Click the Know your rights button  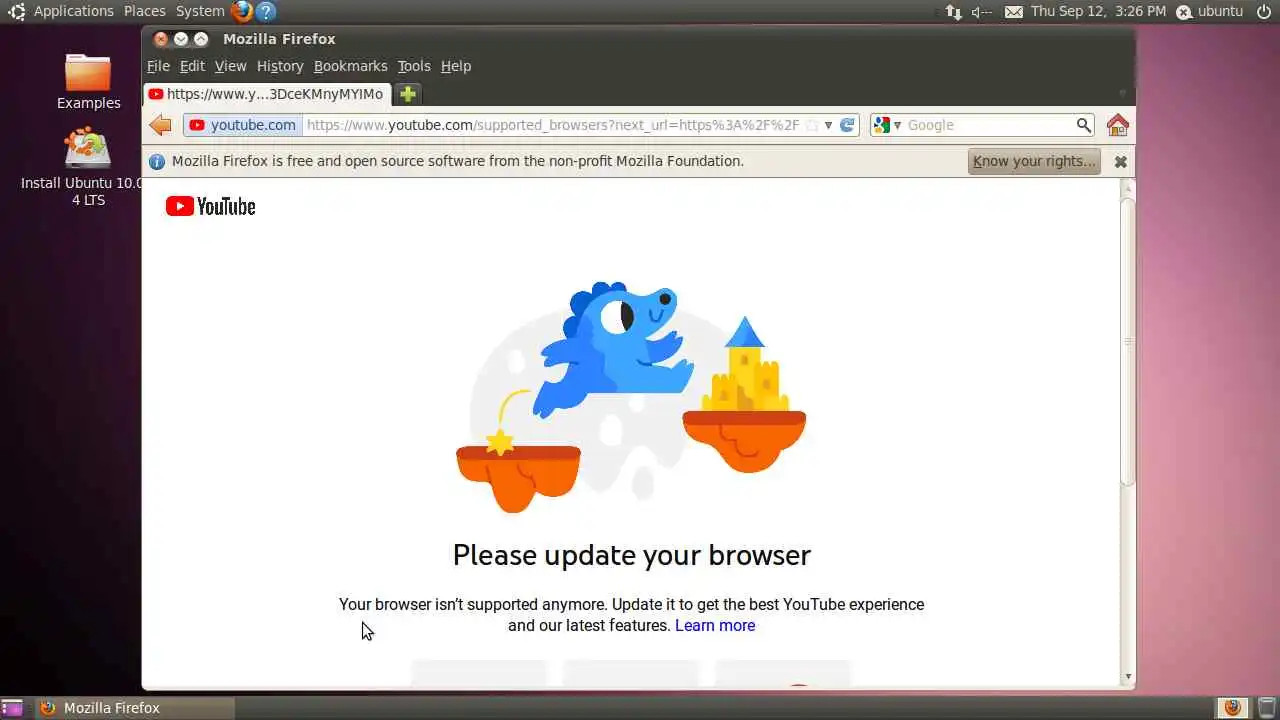pos(1034,161)
